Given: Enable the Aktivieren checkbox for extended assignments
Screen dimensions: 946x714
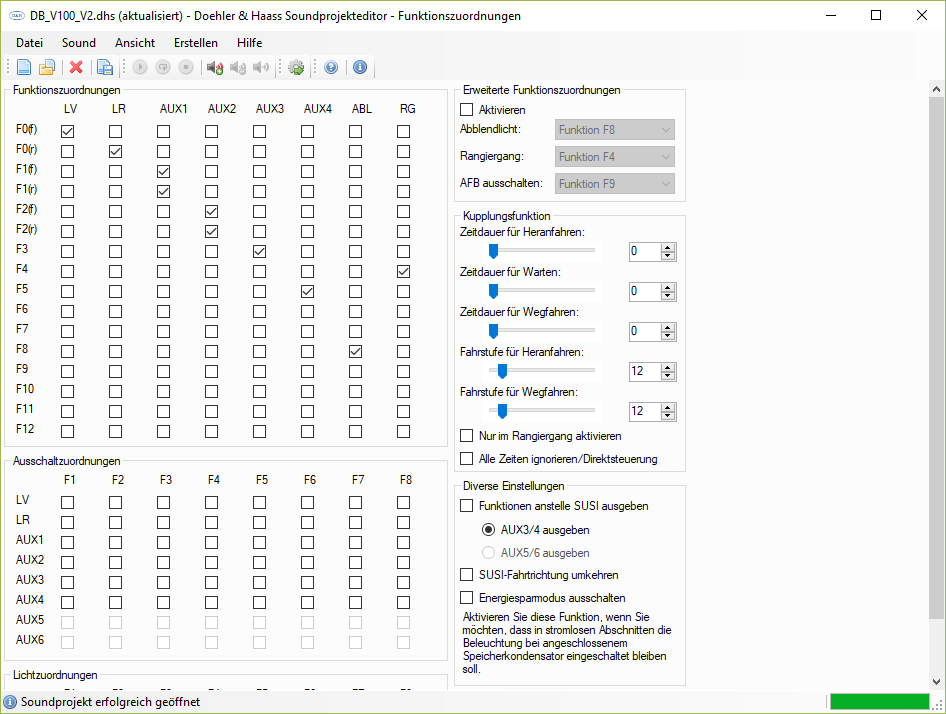Looking at the screenshot, I should [466, 110].
